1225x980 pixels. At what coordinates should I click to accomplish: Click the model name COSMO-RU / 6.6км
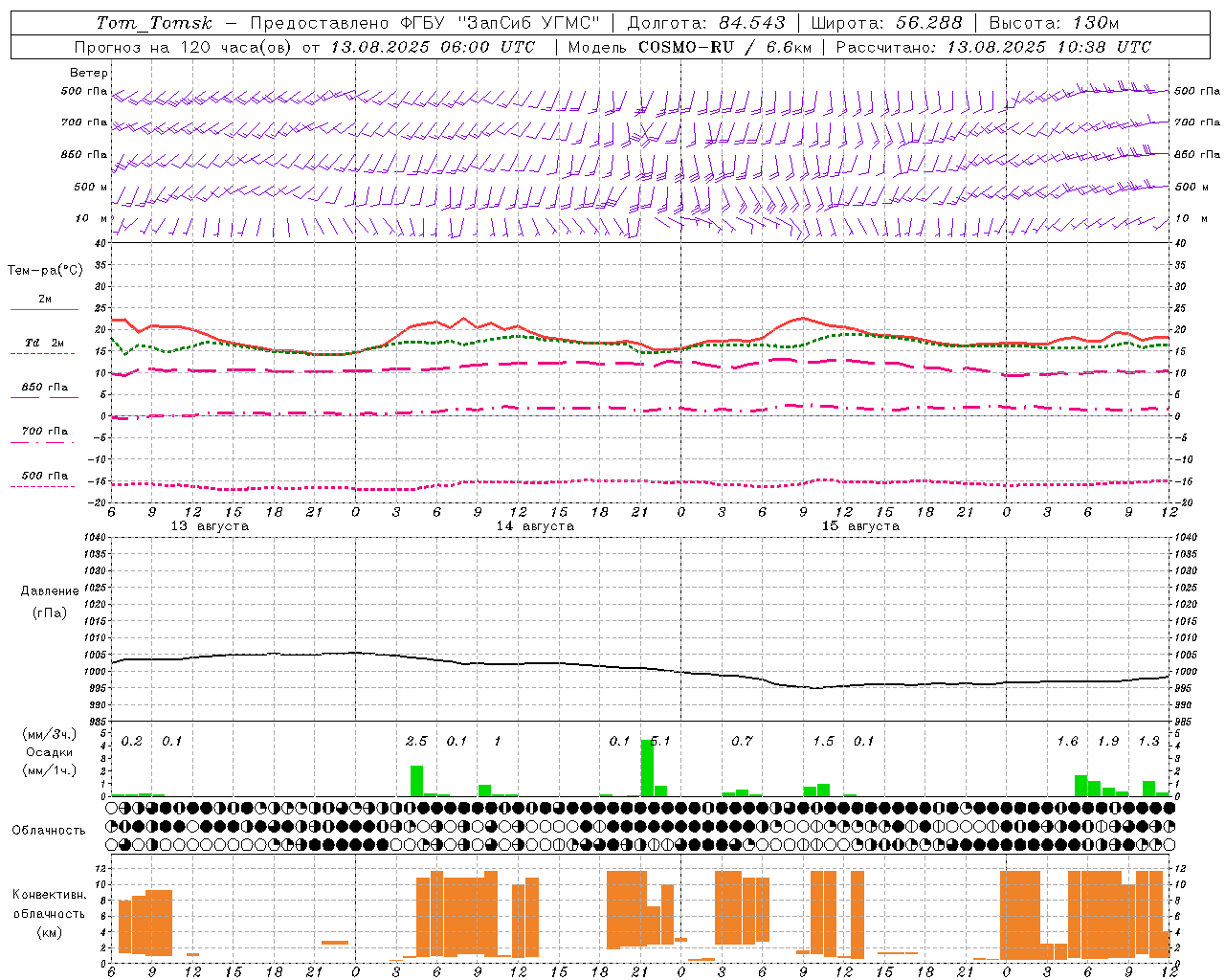(725, 47)
